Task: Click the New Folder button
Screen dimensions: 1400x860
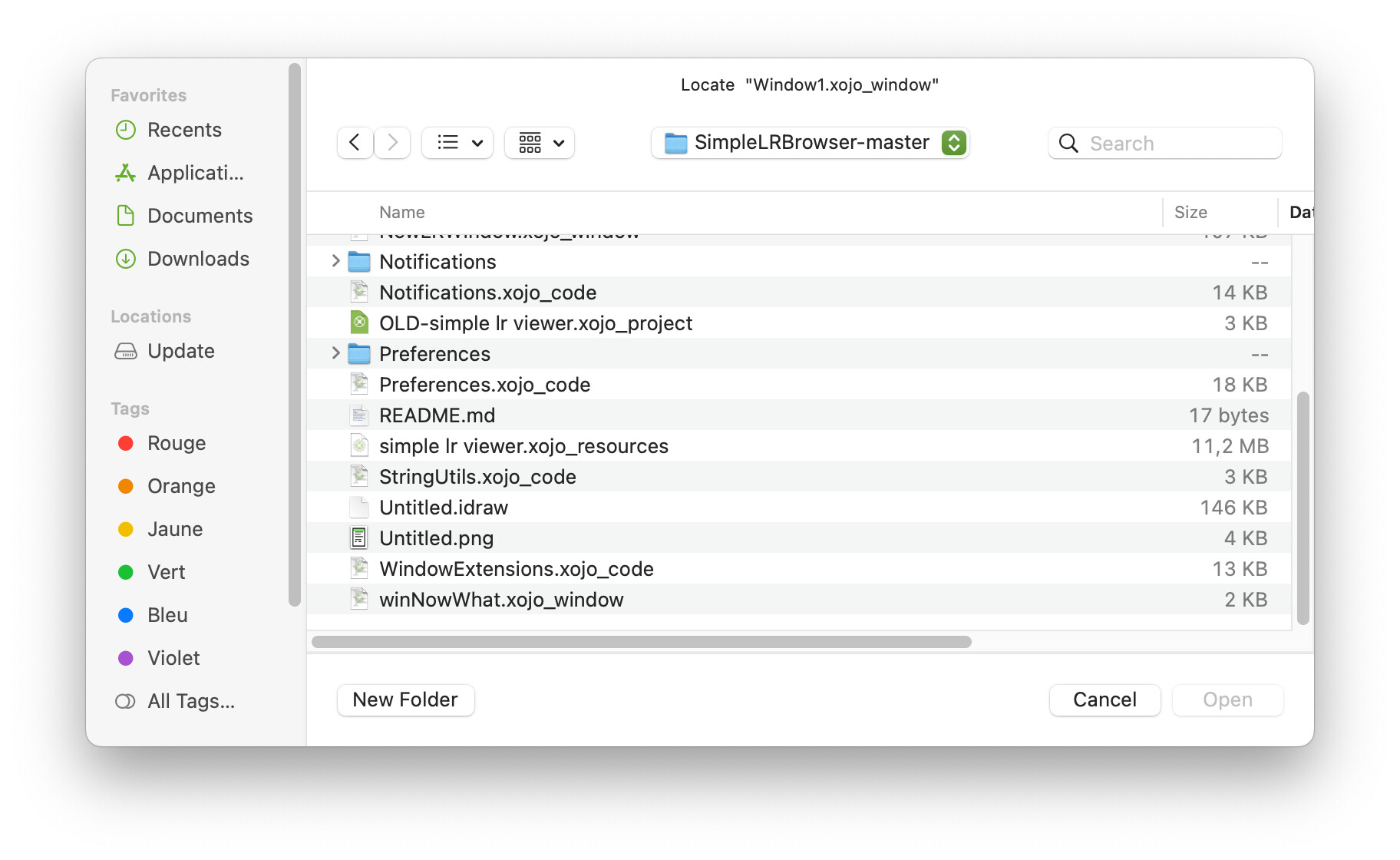Action: tap(405, 700)
